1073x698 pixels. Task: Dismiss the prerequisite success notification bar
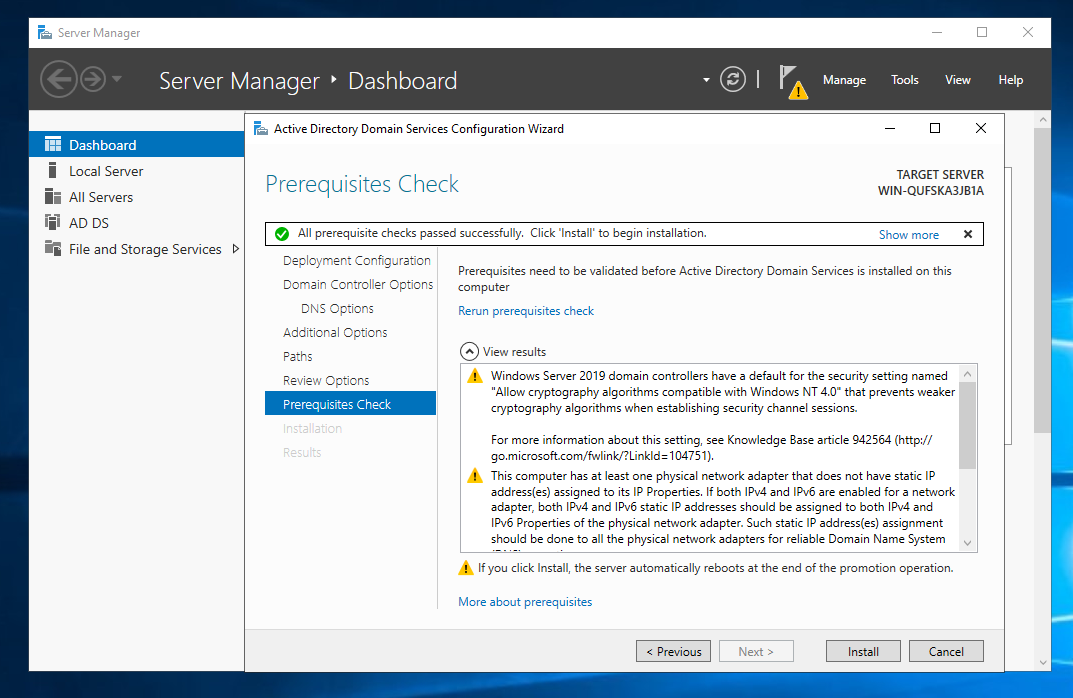point(968,234)
